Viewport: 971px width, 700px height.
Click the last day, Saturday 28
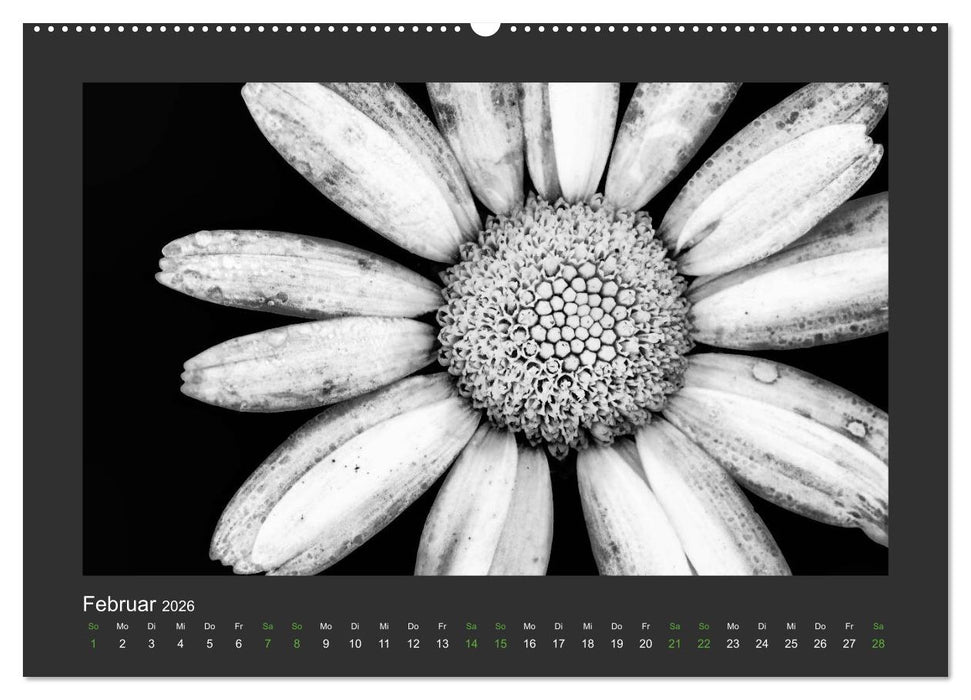(878, 644)
